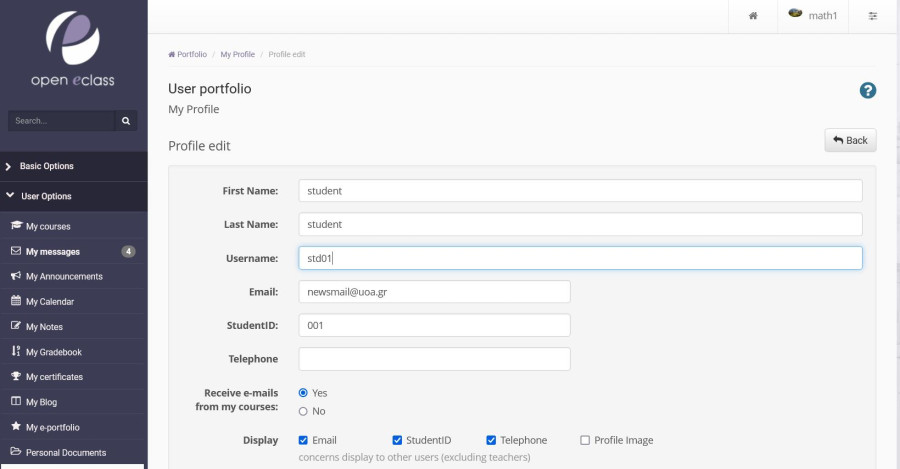
Task: Enable the Profile Image display checkbox
Action: [x=585, y=440]
